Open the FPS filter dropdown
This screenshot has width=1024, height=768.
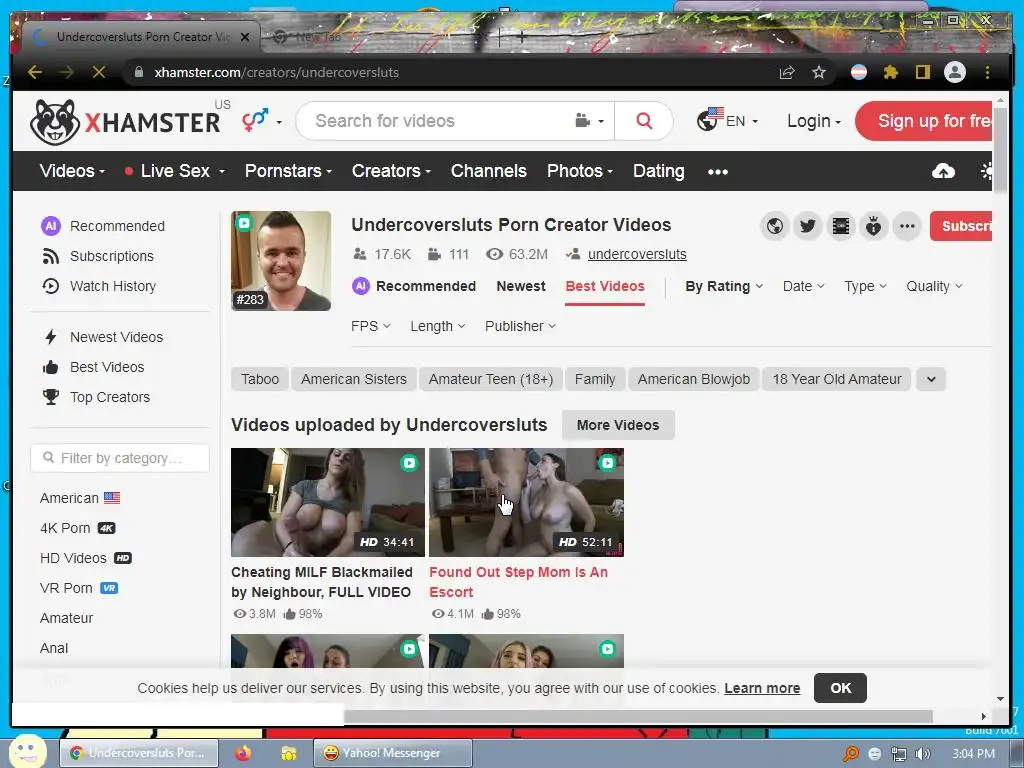(370, 326)
